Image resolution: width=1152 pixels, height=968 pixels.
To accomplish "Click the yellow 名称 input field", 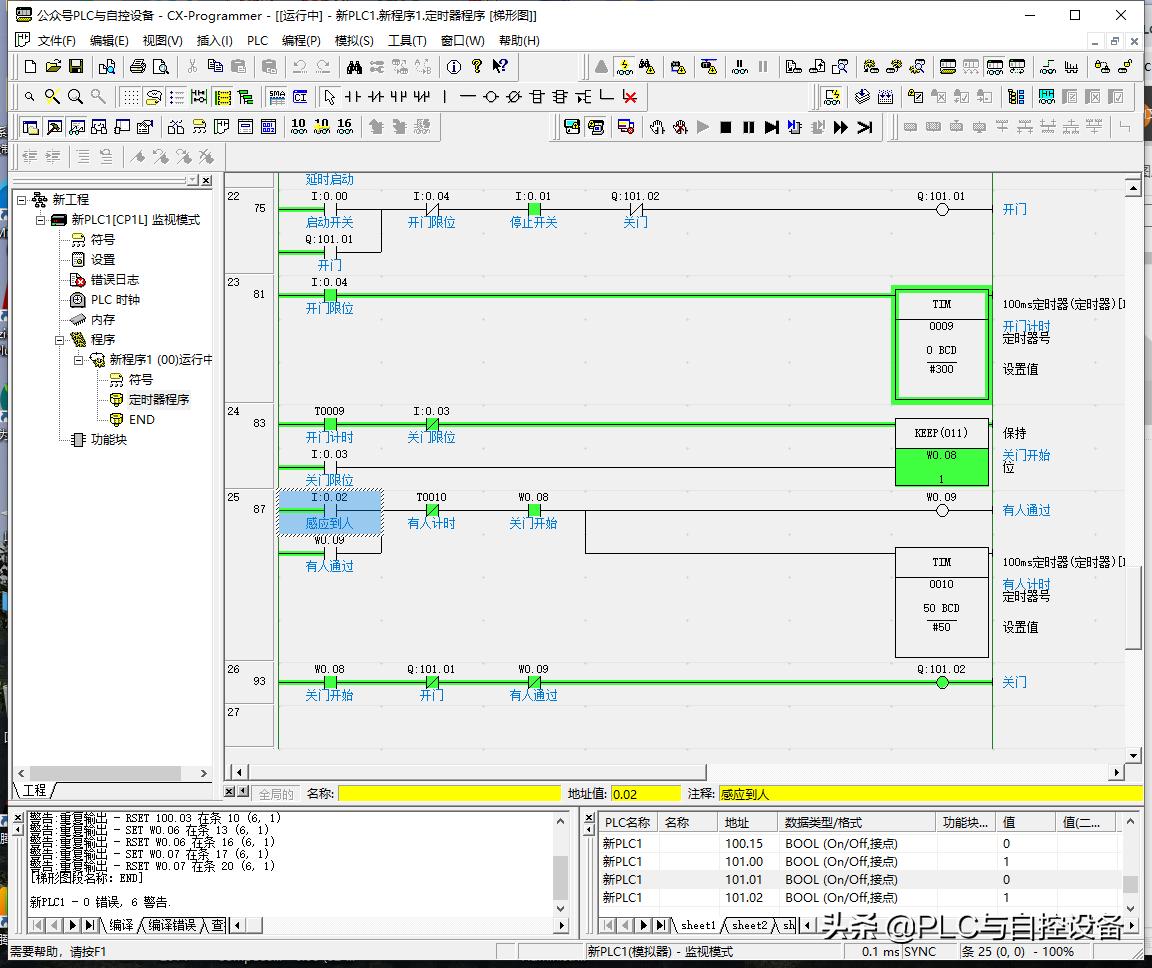I will coord(449,794).
